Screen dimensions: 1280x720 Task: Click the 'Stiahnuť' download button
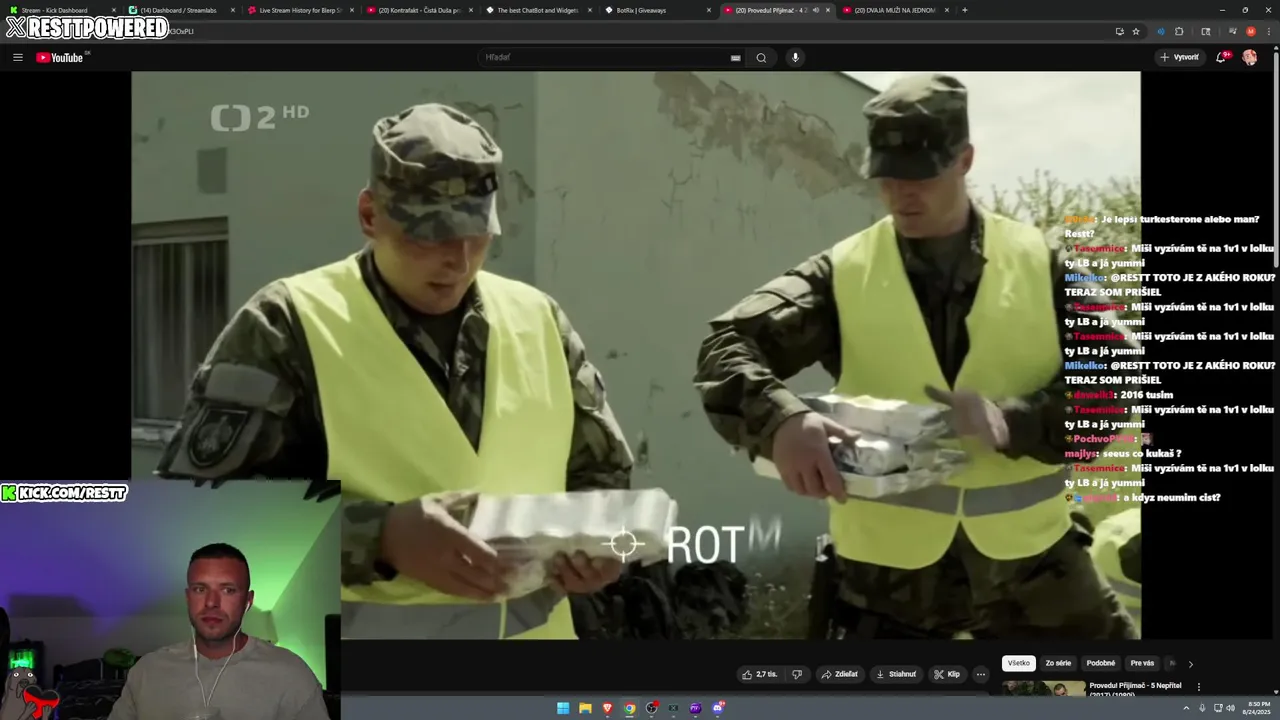coord(896,674)
